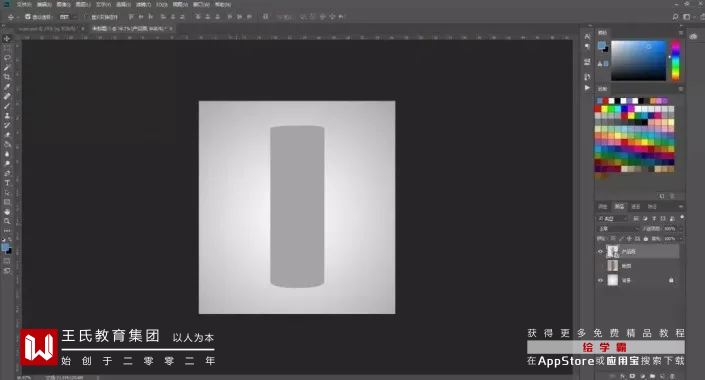Select the Crop tool
Screen dimensions: 705x380
pos(7,77)
